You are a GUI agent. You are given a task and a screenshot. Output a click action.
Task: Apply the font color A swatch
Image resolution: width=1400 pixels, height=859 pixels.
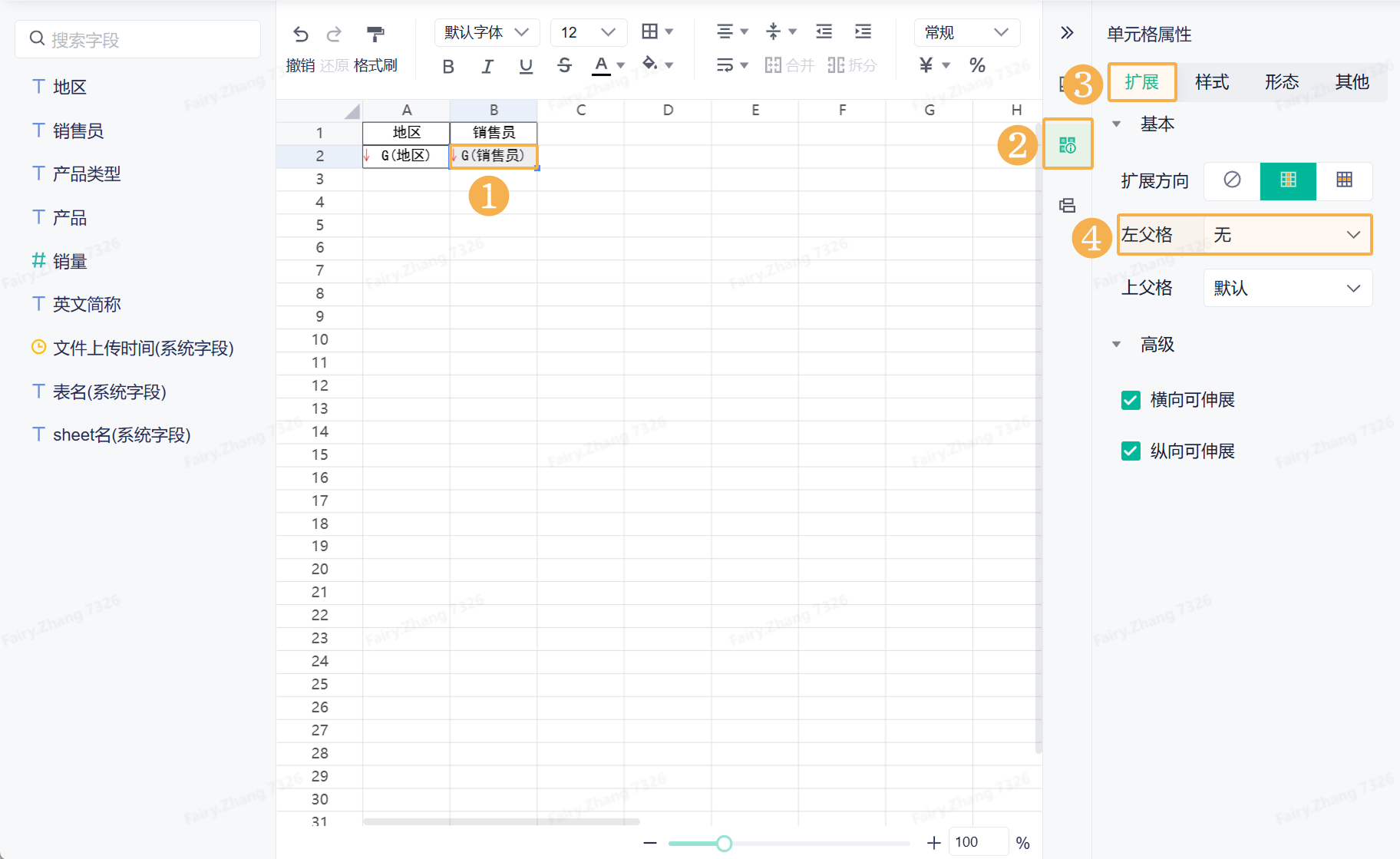[x=601, y=66]
